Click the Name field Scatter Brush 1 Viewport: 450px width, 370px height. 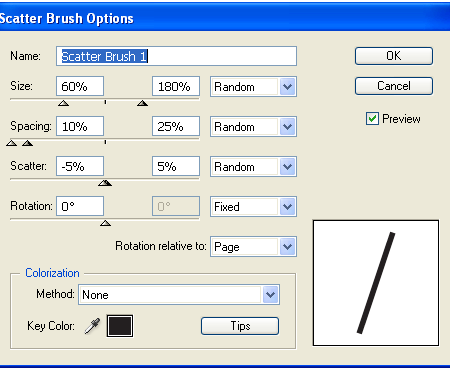coord(176,56)
